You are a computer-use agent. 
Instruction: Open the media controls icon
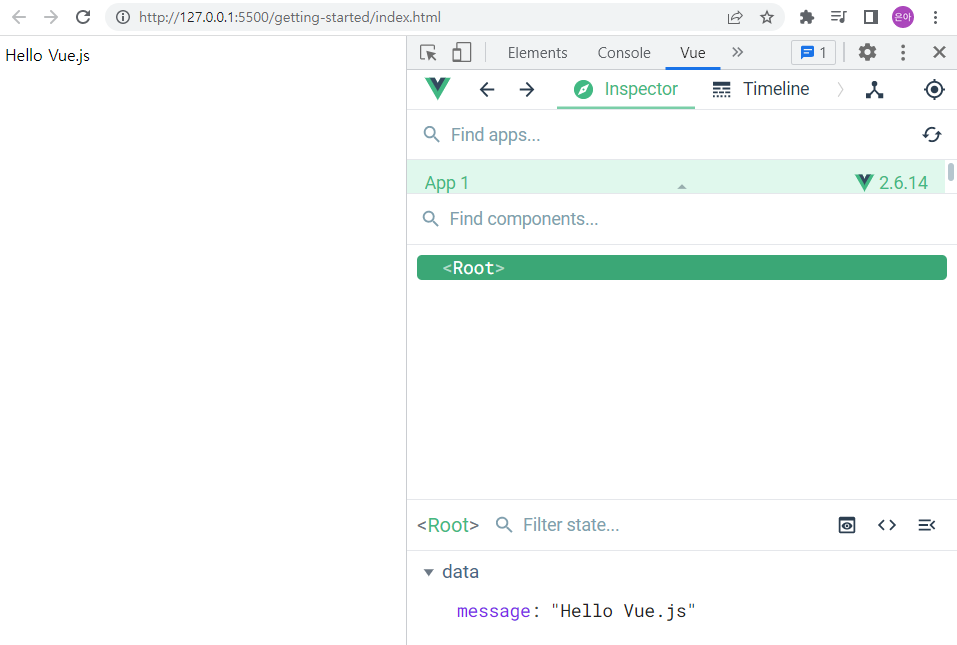coord(839,17)
